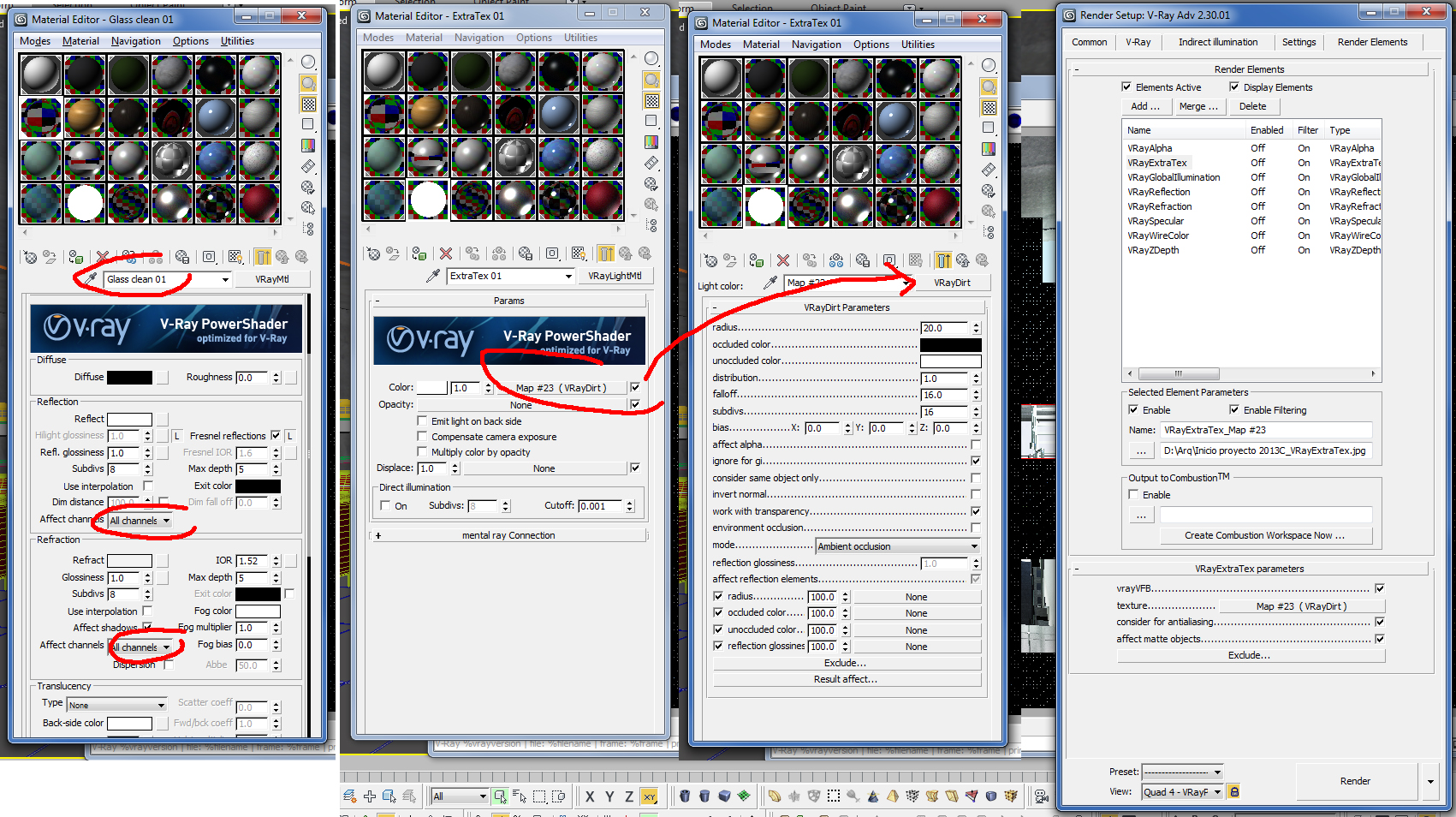Click Select by Name icon in main toolbar
This screenshot has height=817, width=1456.
coord(520,796)
